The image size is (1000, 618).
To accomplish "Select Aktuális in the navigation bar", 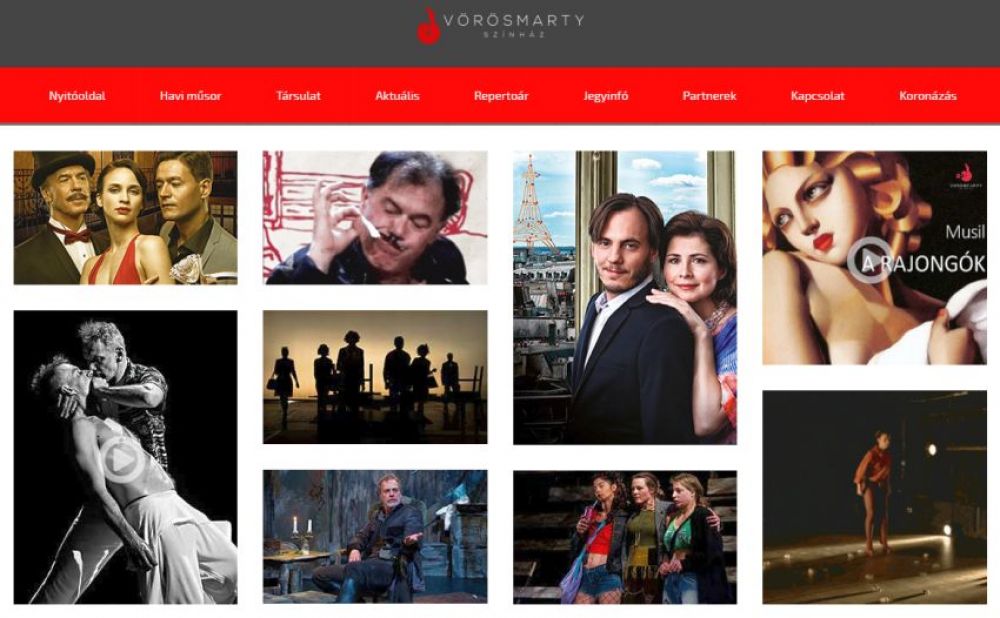I will pyautogui.click(x=397, y=96).
